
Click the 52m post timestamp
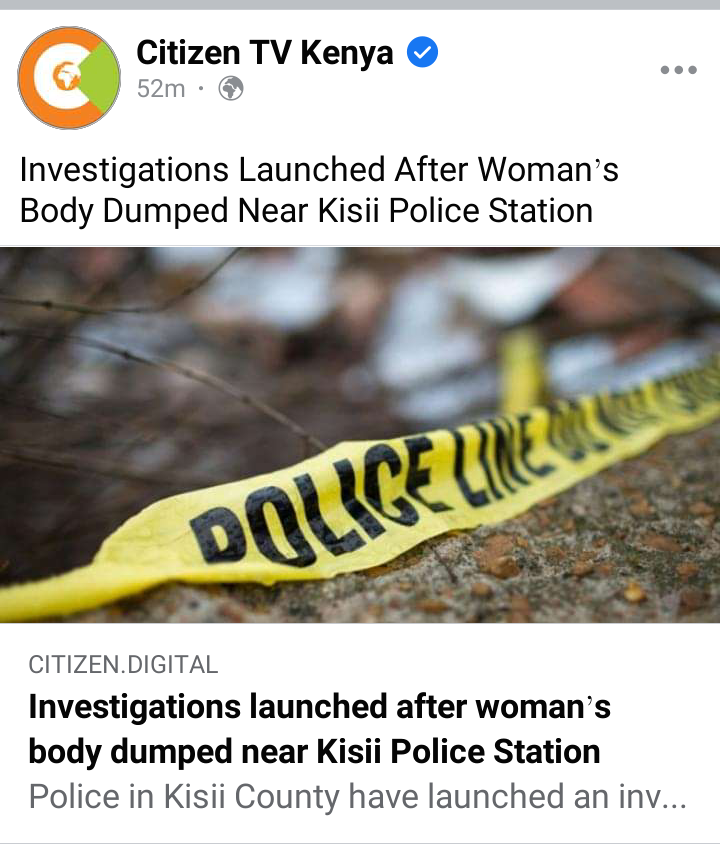click(161, 88)
